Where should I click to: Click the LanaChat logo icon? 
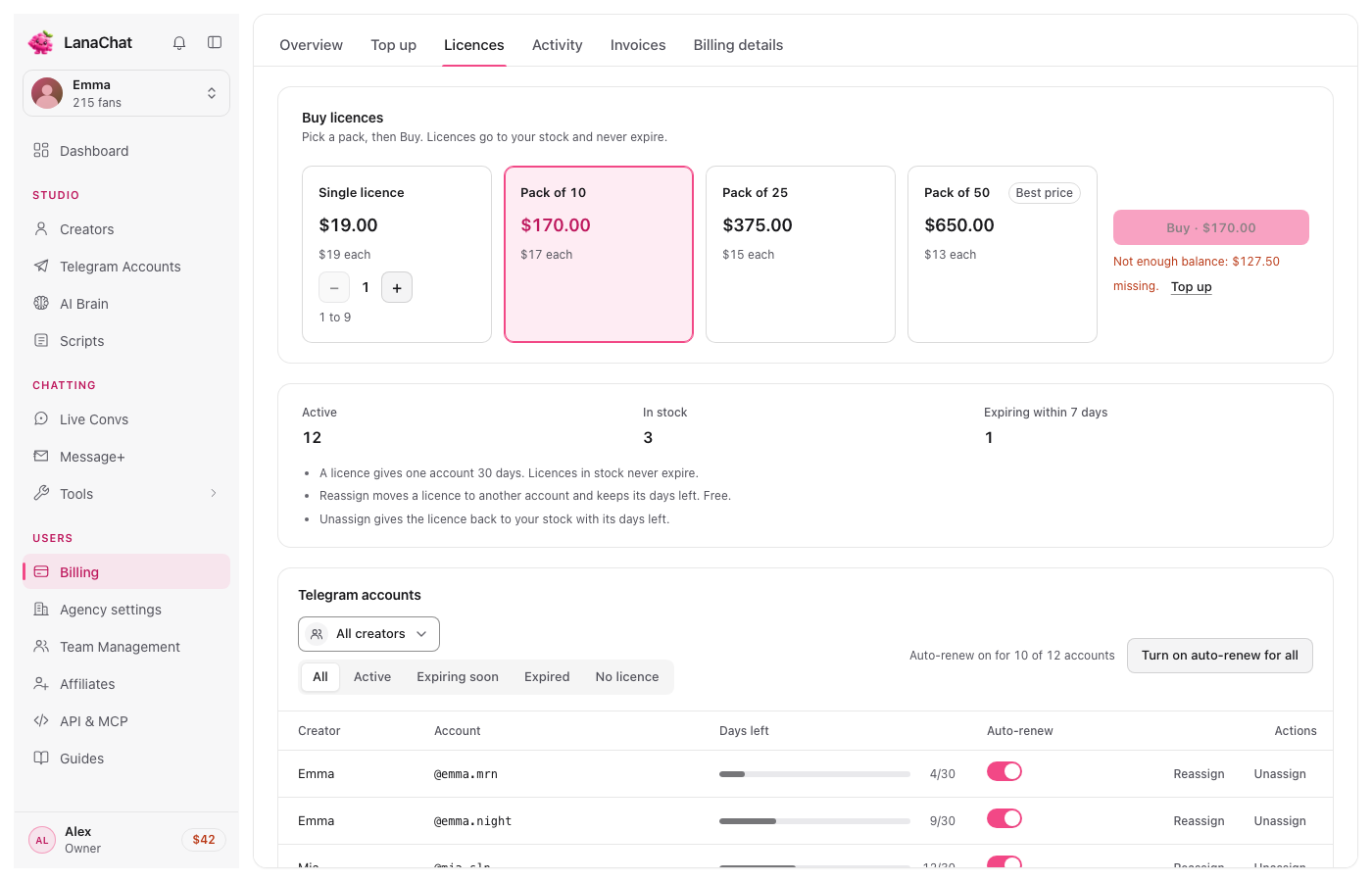pos(41,42)
